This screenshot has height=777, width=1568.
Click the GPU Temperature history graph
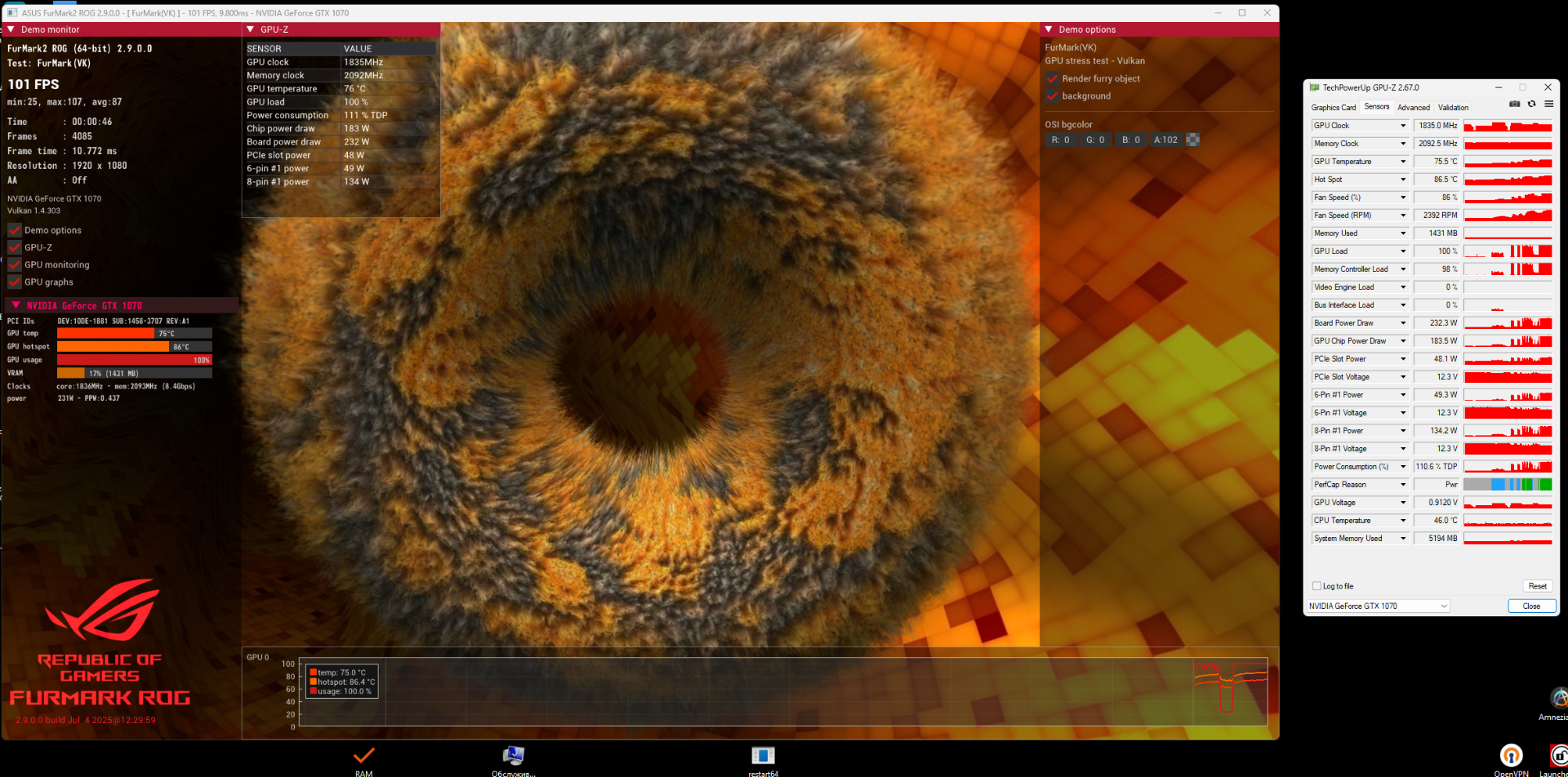click(1508, 162)
